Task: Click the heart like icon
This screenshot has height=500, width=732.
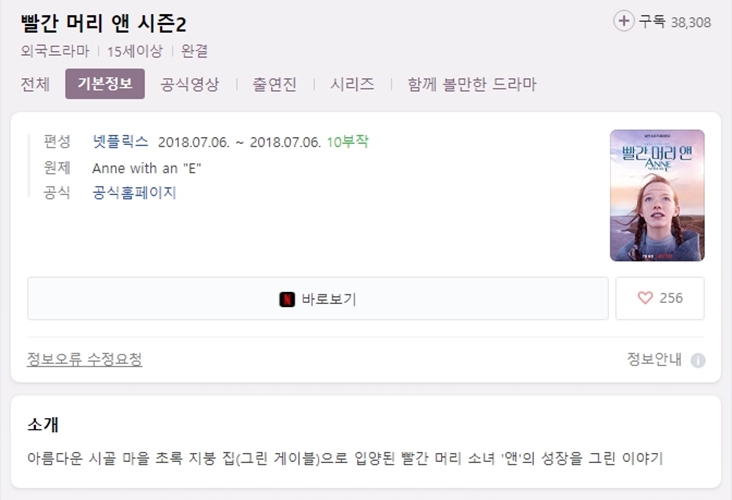Action: pyautogui.click(x=645, y=298)
